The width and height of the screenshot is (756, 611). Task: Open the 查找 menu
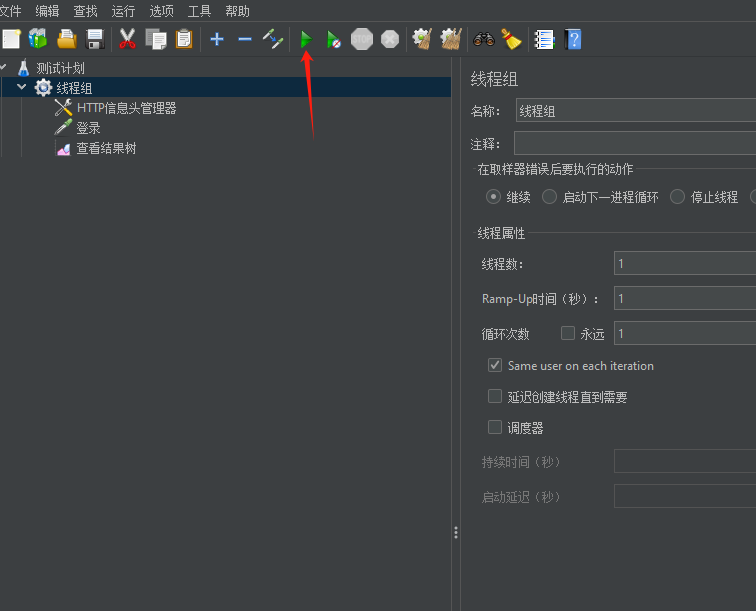(x=85, y=11)
